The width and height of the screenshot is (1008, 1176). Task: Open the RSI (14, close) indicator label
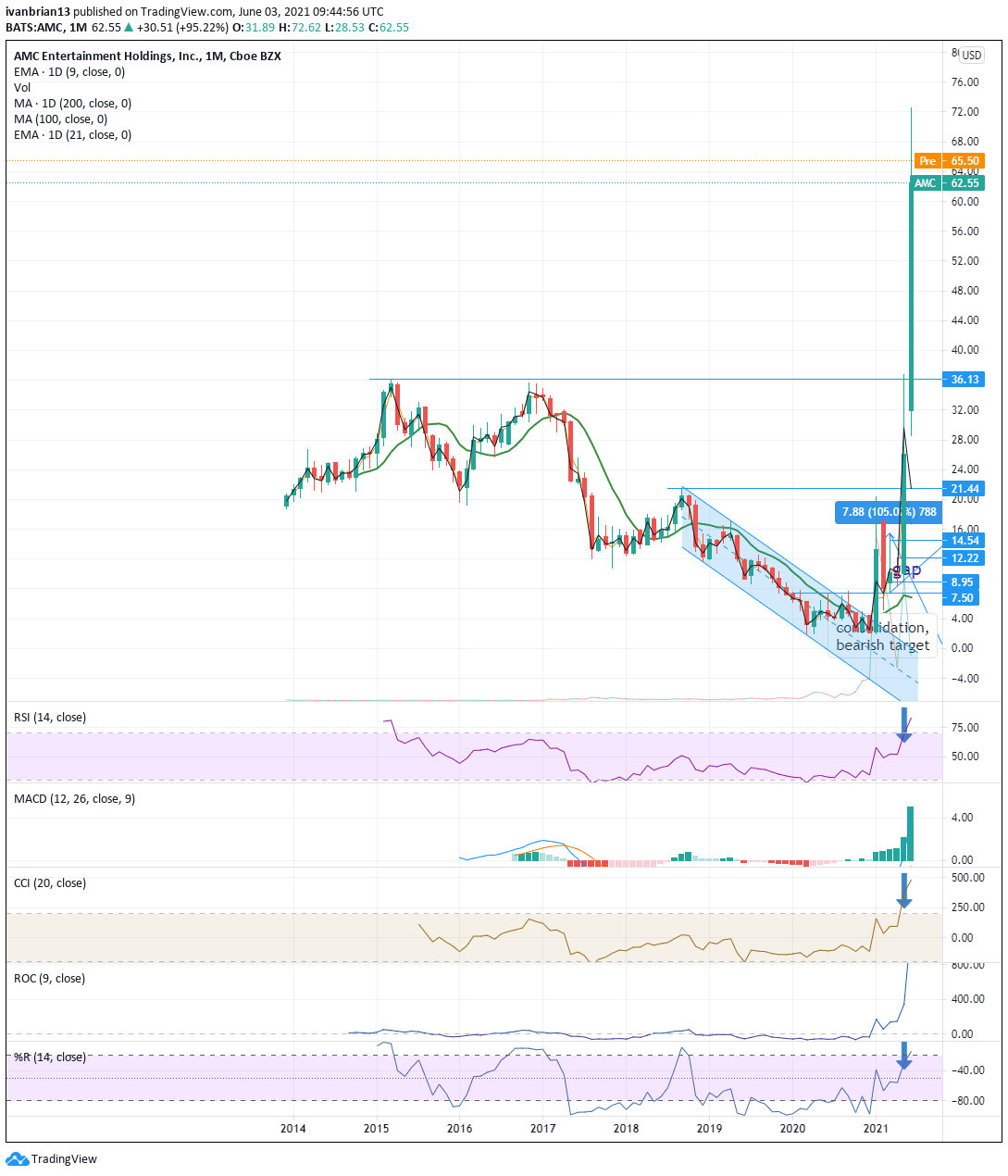coord(50,718)
